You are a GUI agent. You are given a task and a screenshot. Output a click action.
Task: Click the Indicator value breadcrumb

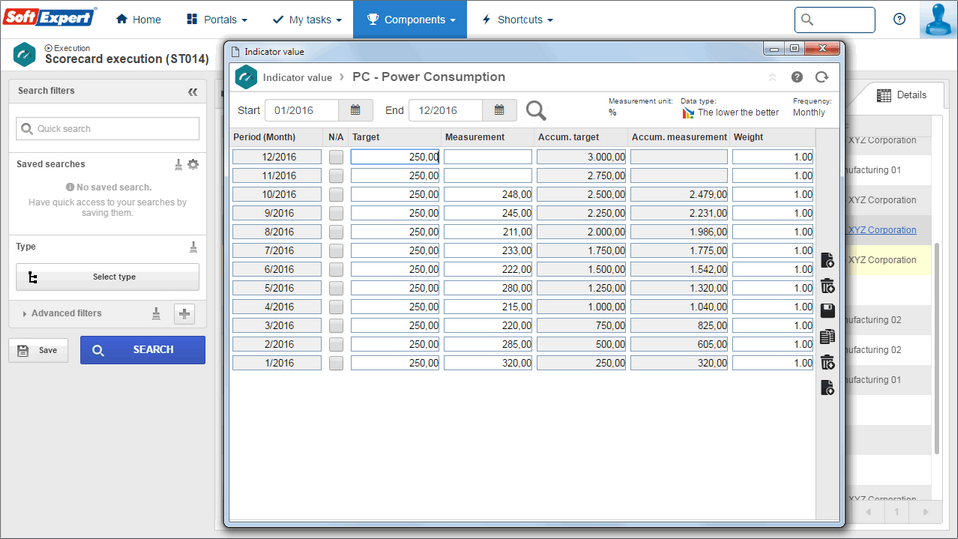pos(297,78)
